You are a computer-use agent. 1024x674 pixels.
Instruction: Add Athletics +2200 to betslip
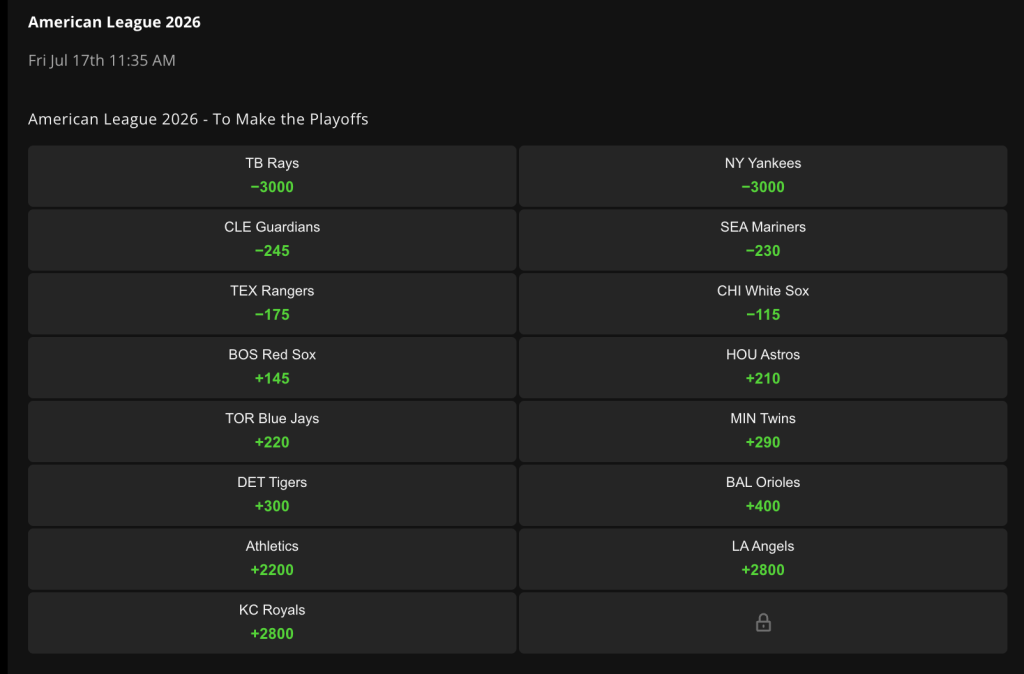272,560
